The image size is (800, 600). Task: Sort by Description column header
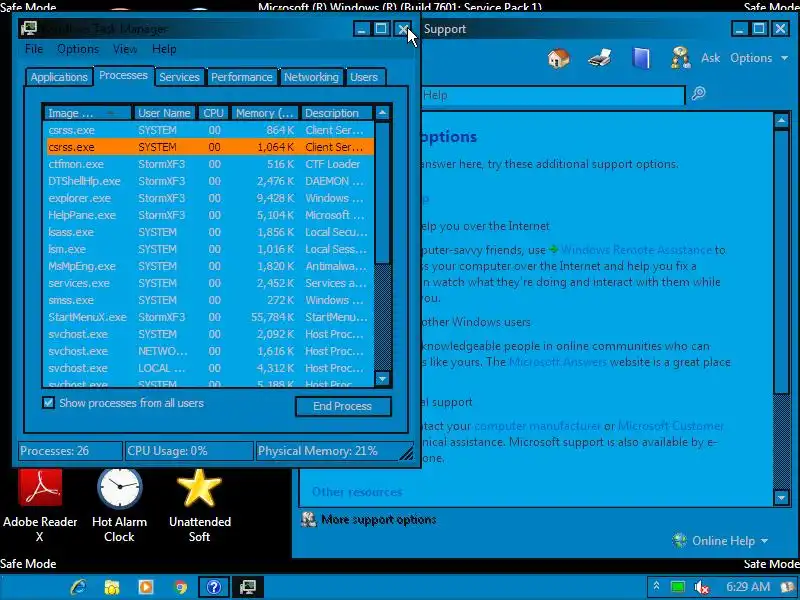point(337,113)
